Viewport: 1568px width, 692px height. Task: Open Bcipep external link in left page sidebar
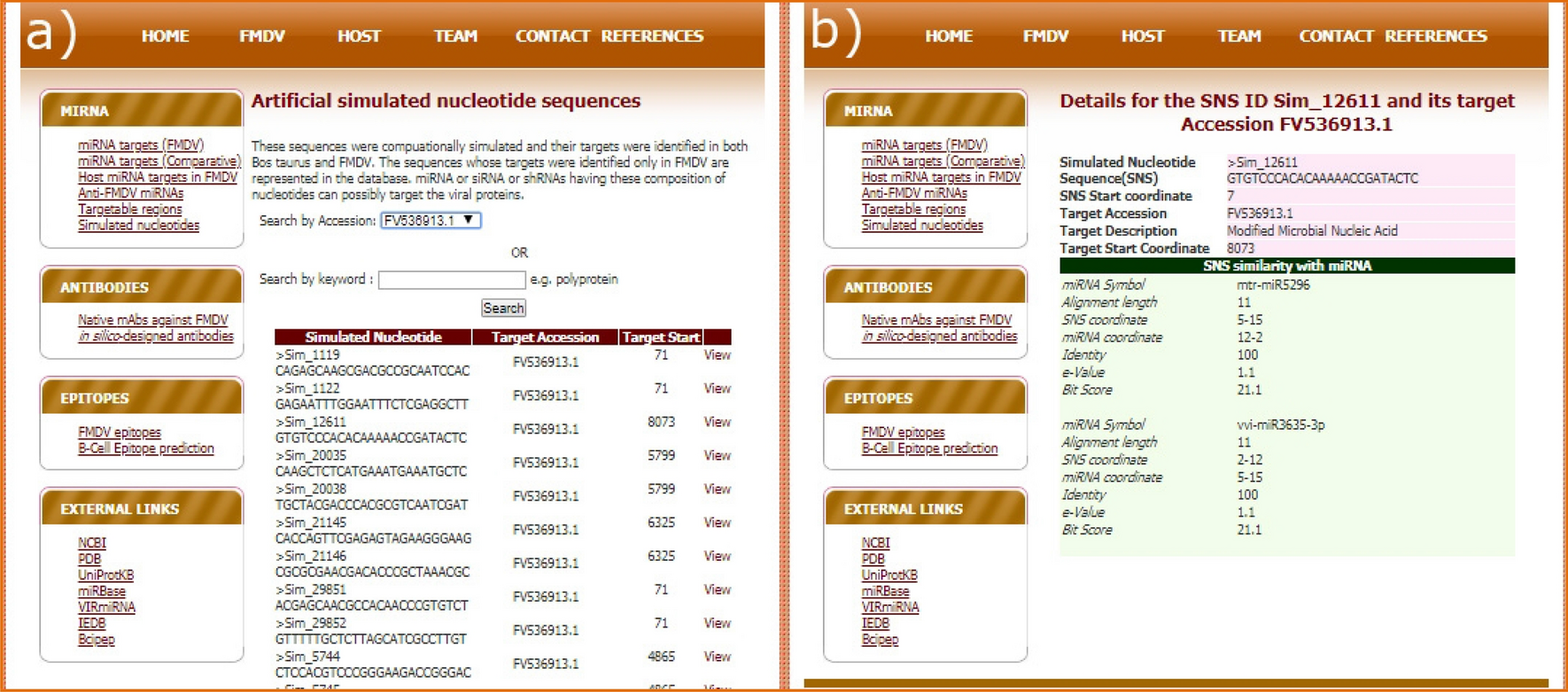[x=97, y=640]
